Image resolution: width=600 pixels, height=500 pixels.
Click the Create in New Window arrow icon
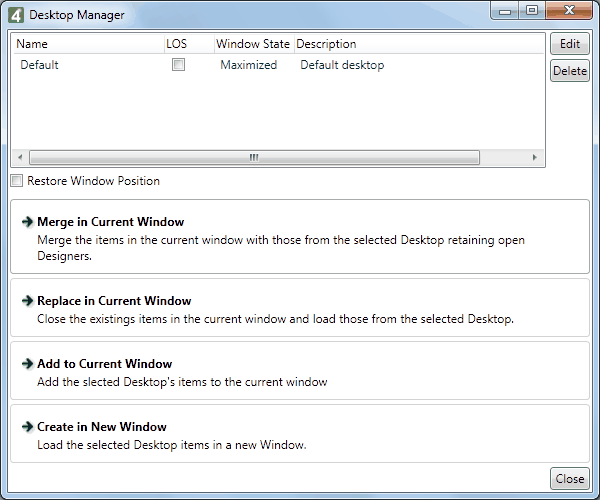(x=28, y=427)
